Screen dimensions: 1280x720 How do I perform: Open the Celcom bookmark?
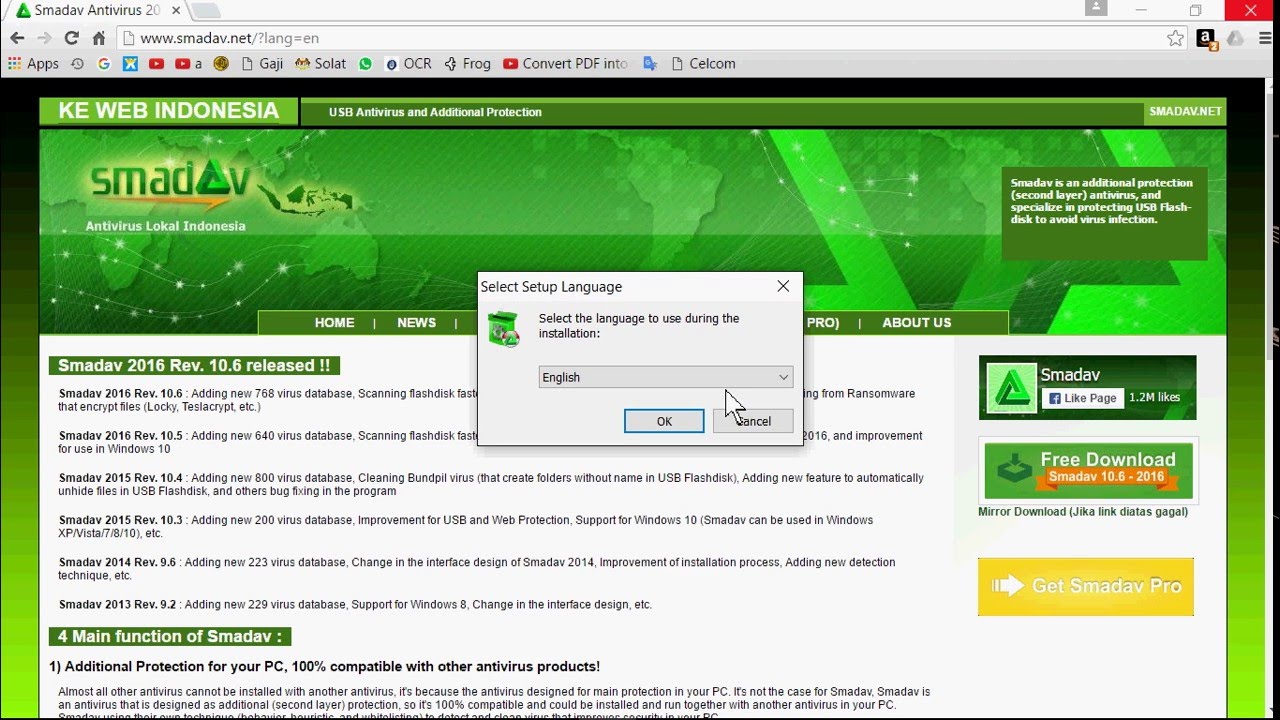tap(702, 63)
